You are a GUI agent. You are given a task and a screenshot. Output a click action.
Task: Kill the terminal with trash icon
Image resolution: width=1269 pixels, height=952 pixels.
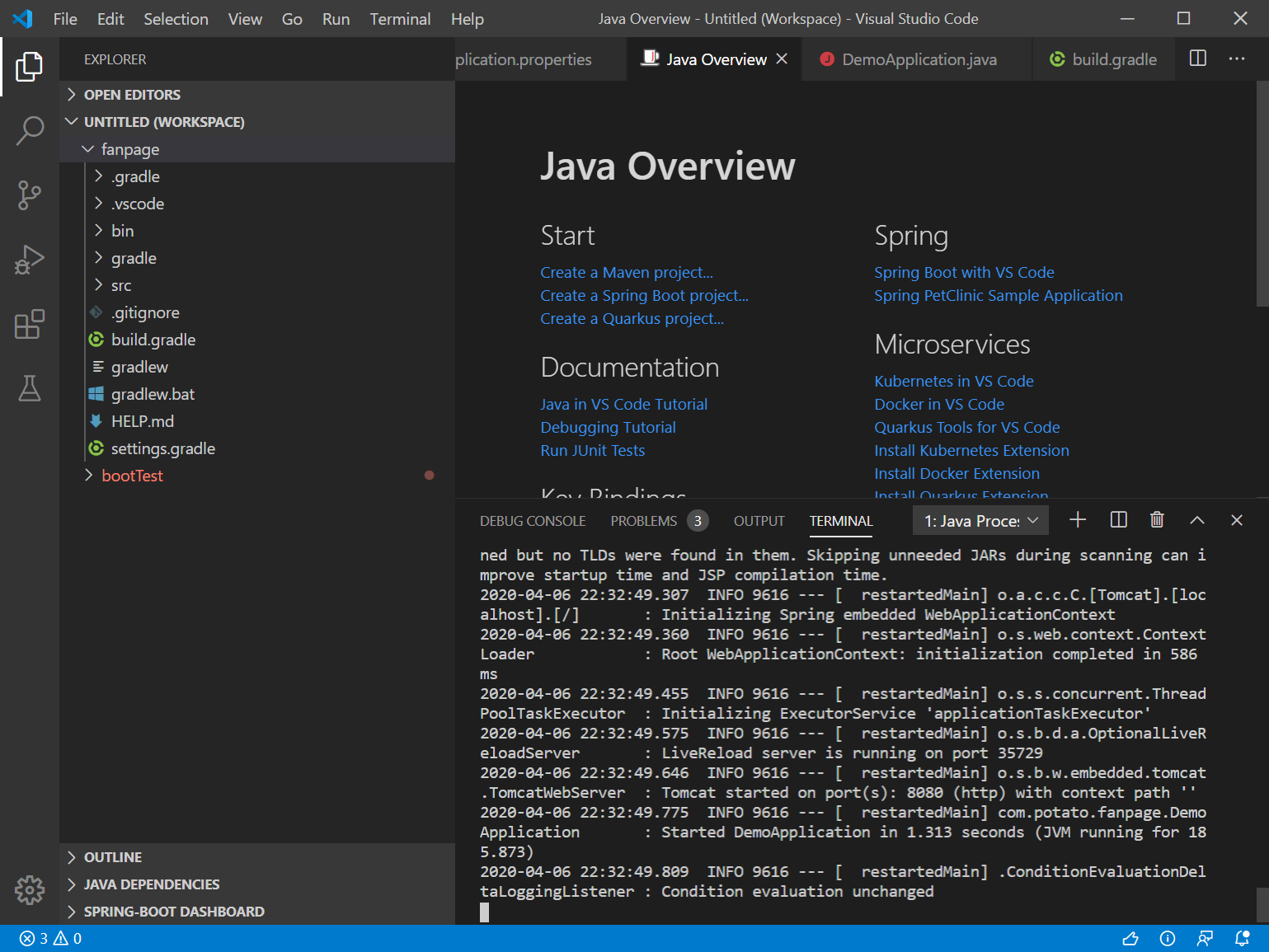click(1157, 520)
